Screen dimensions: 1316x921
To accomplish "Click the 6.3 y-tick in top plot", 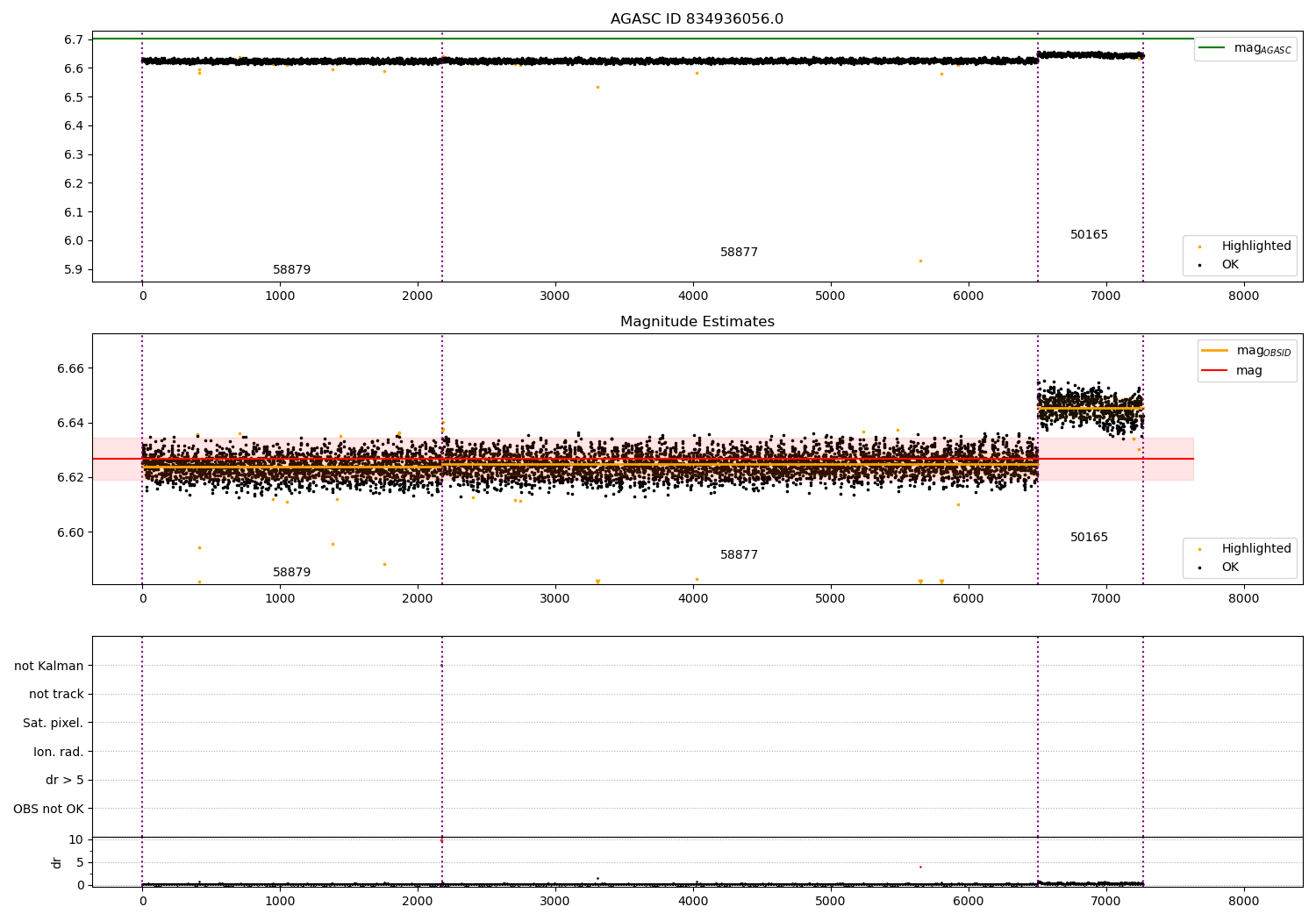I will click(x=74, y=154).
